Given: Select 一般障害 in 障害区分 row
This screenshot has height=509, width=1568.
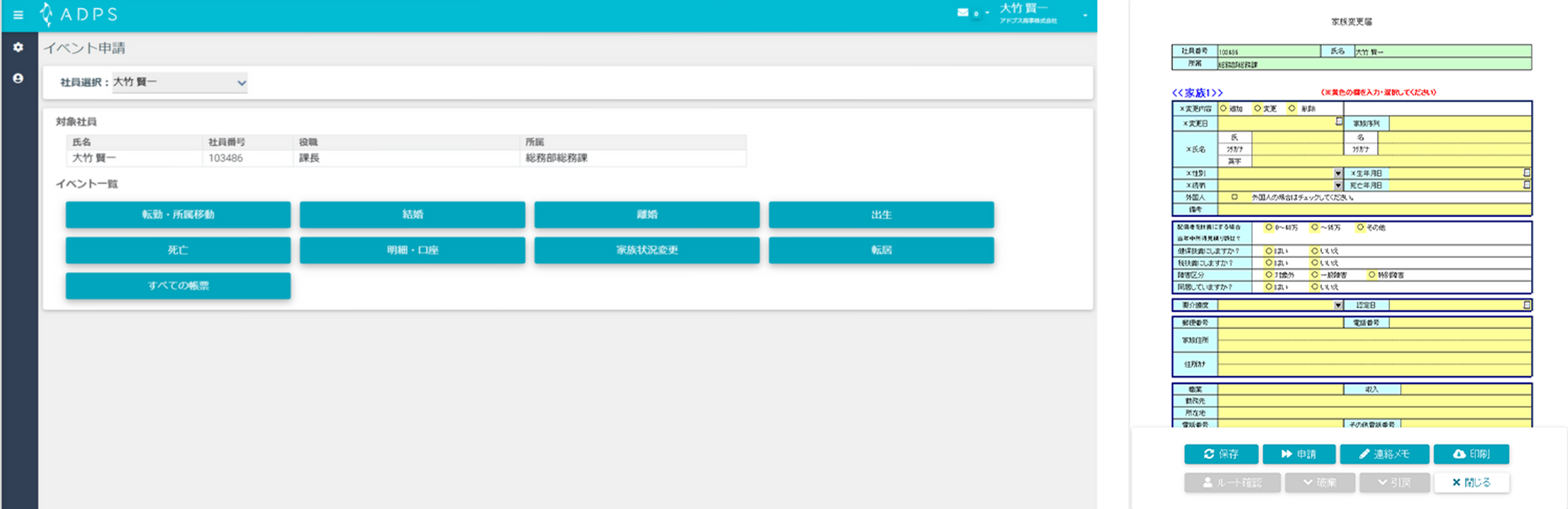Looking at the screenshot, I should click(1315, 274).
